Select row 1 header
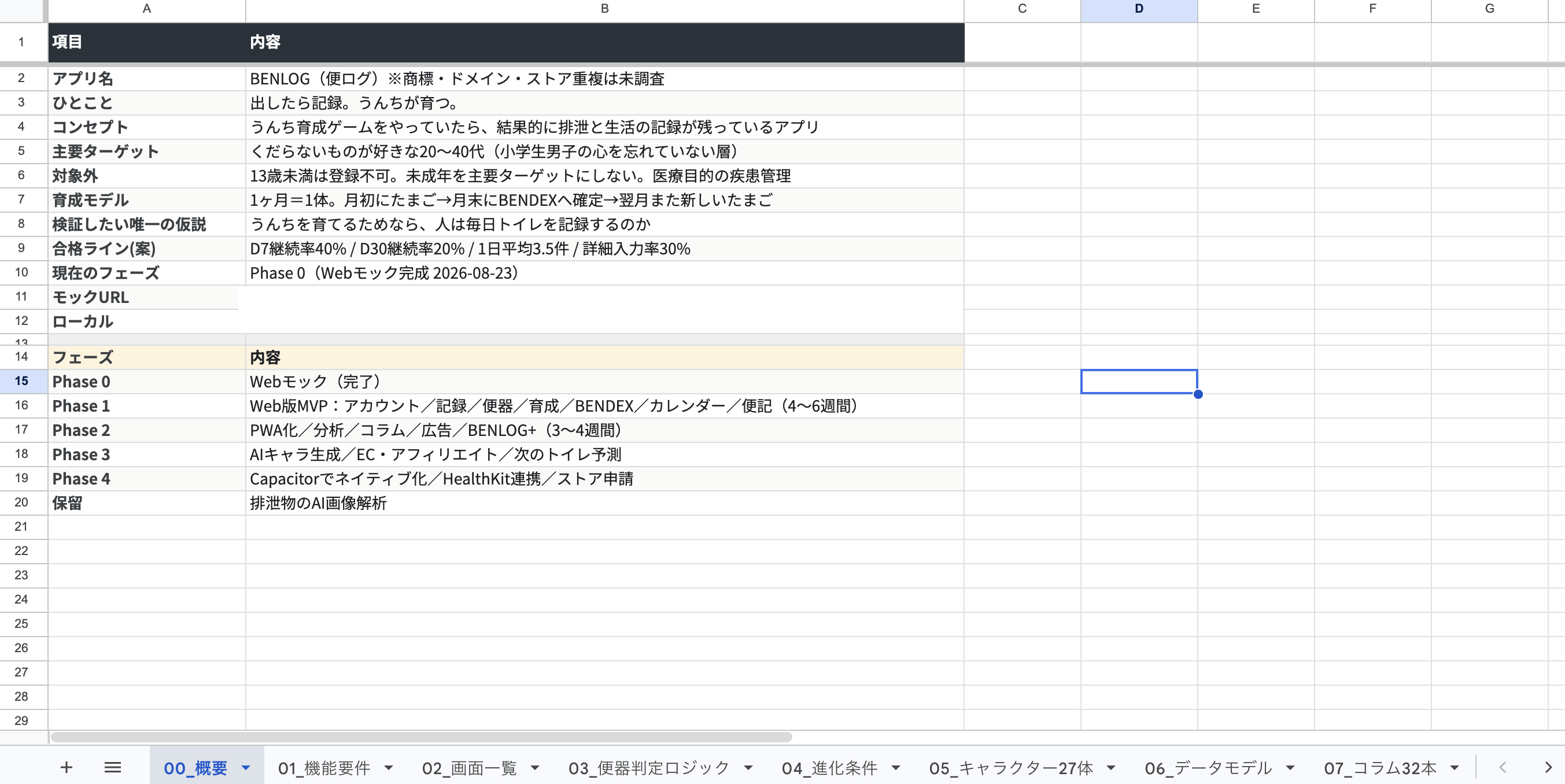1565x784 pixels. tap(22, 42)
